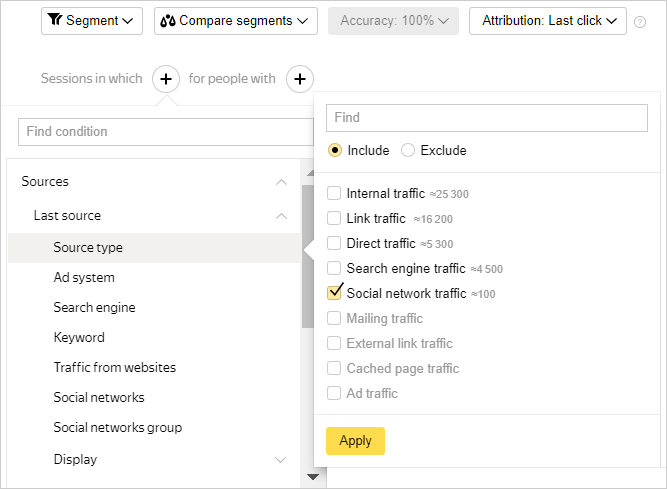Click the plus icon after 'Sessions in which'
Image resolution: width=667 pixels, height=489 pixels.
(166, 78)
